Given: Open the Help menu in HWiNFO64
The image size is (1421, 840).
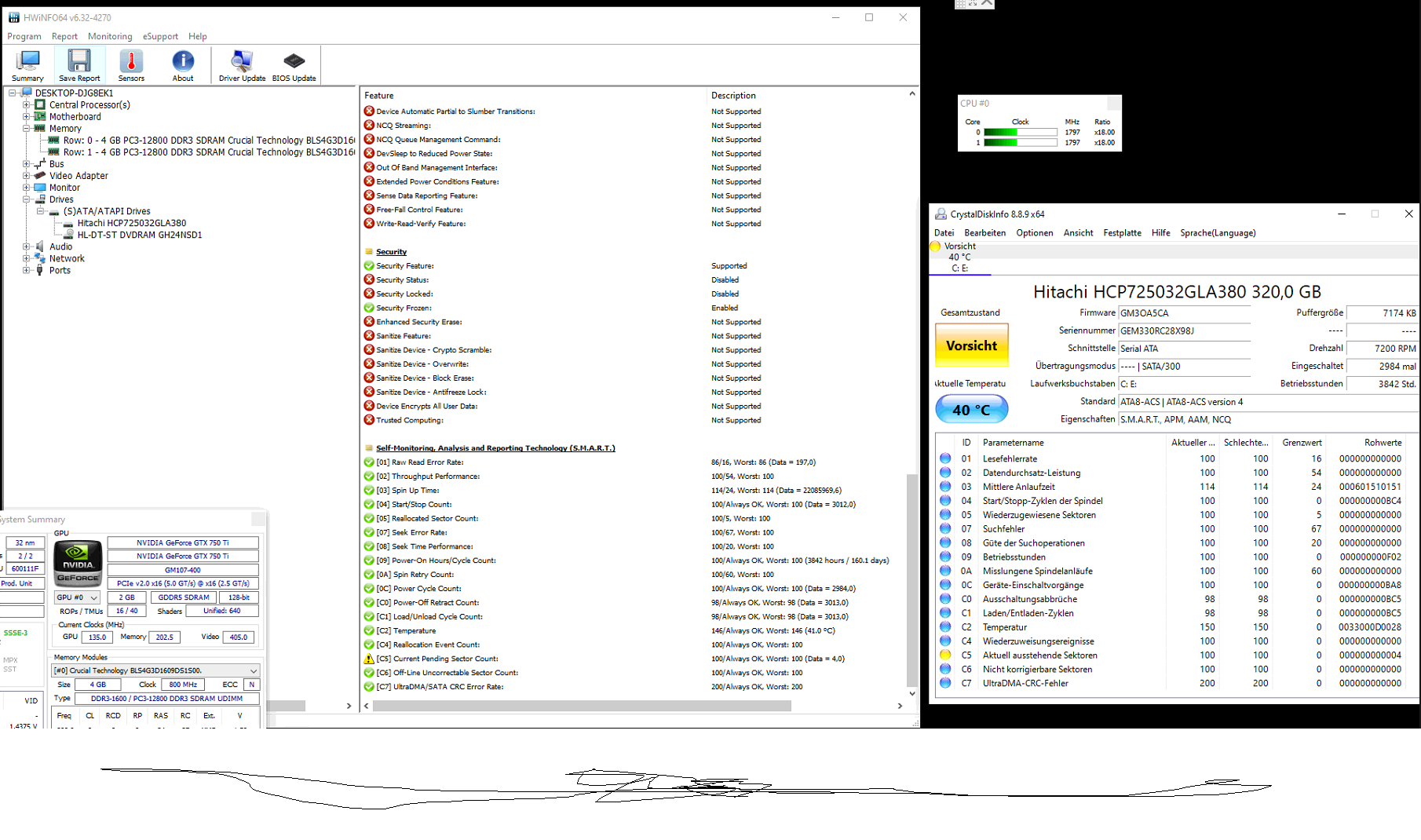Looking at the screenshot, I should click(x=198, y=36).
